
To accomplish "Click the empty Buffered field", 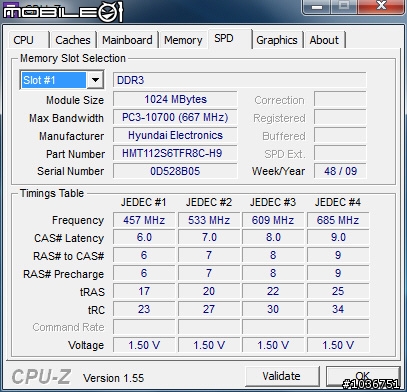I will pos(340,135).
